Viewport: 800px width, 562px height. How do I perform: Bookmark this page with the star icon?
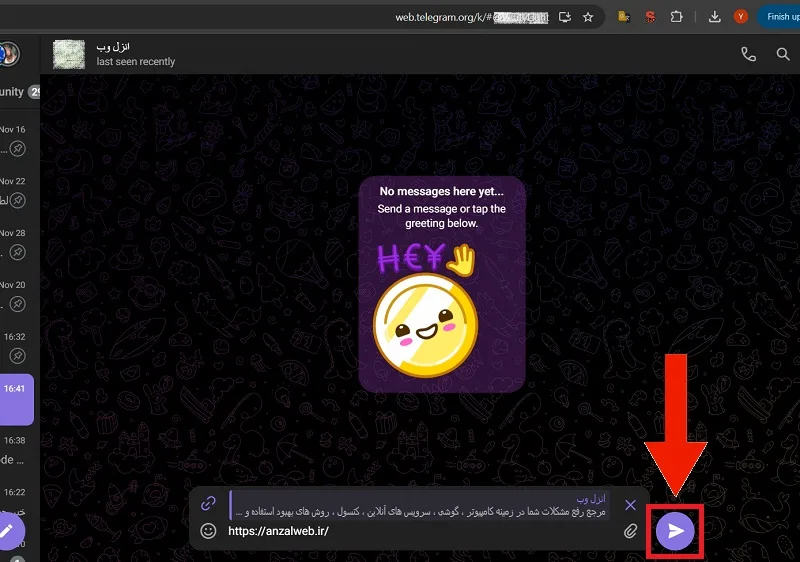pos(588,17)
